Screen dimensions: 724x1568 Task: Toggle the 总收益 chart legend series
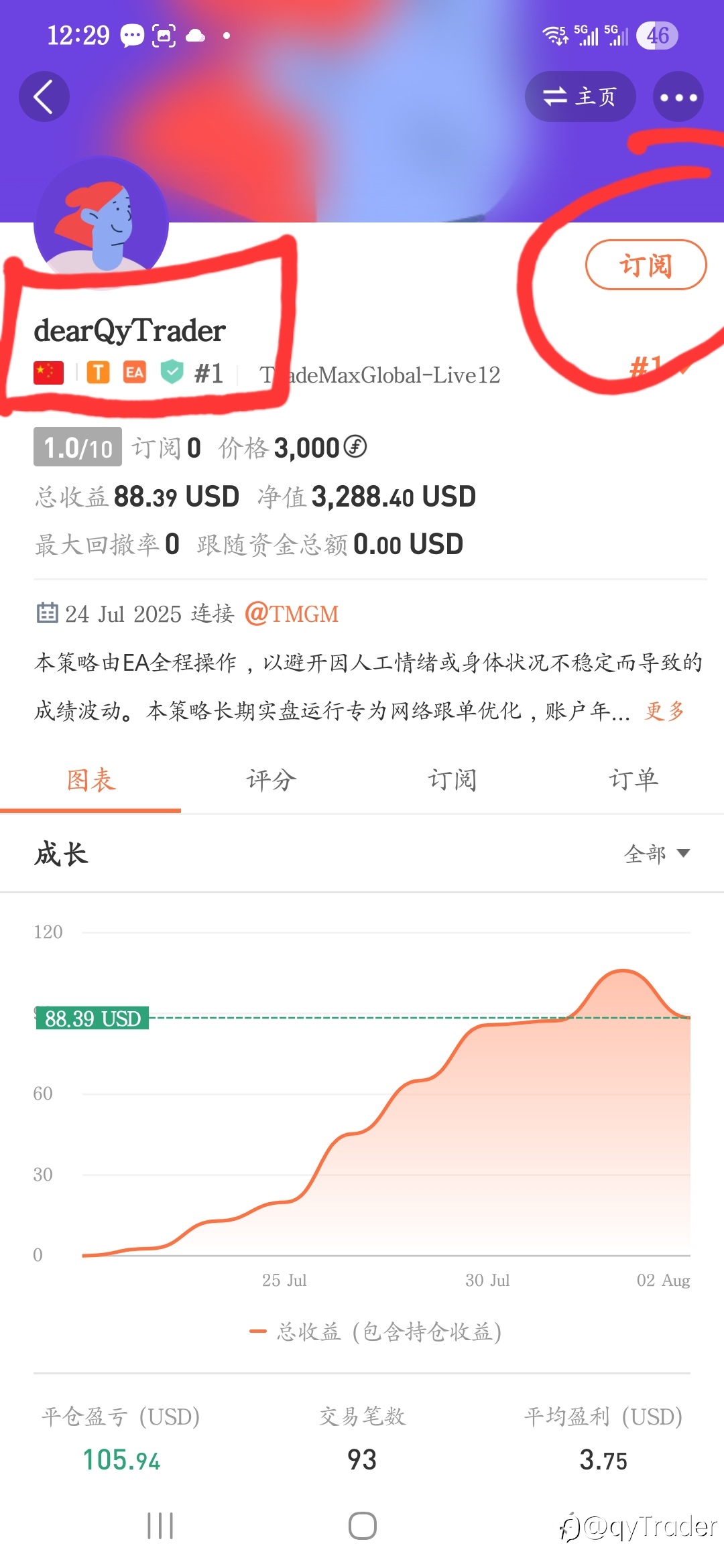375,1331
